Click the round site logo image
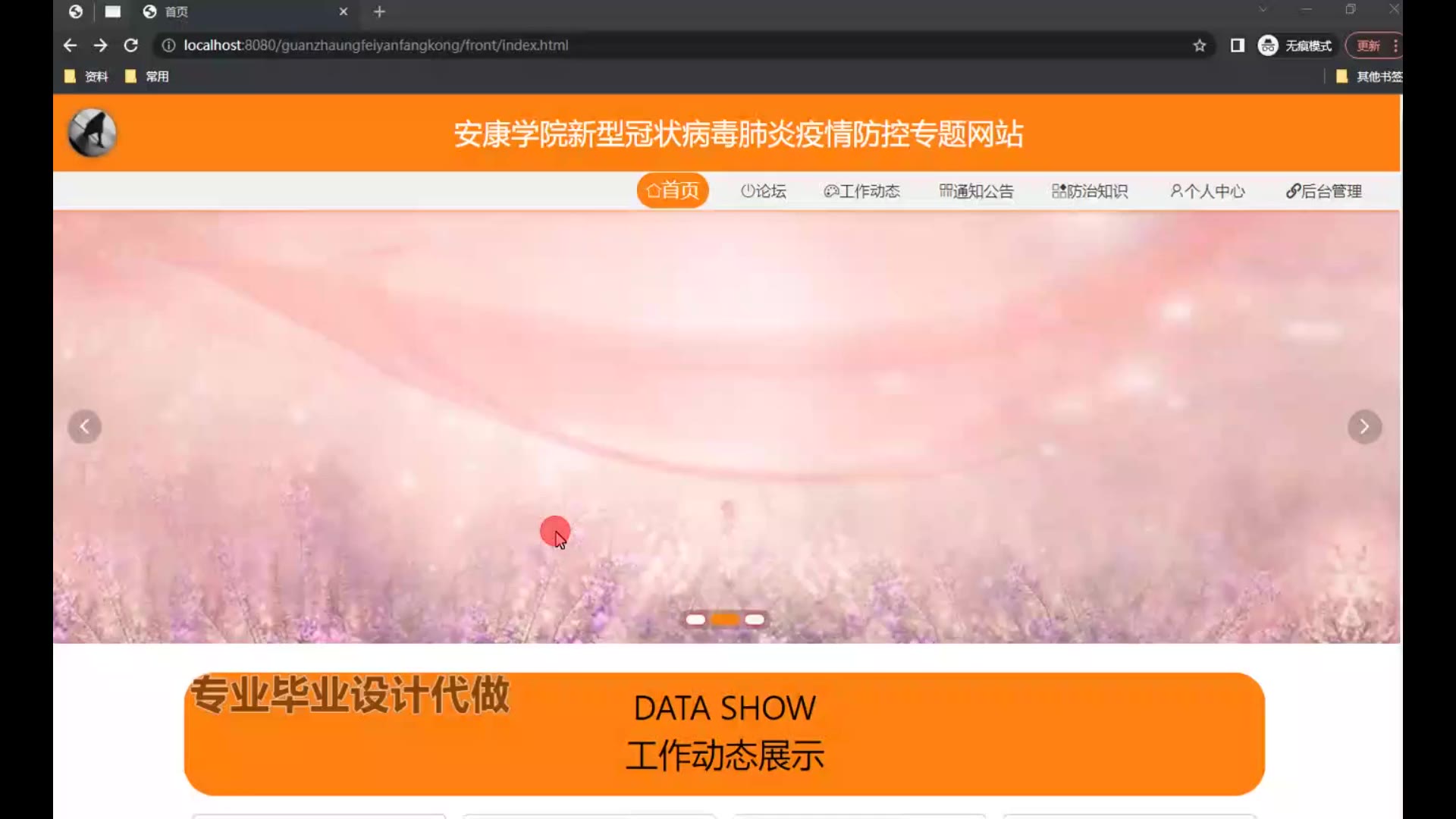 92,133
